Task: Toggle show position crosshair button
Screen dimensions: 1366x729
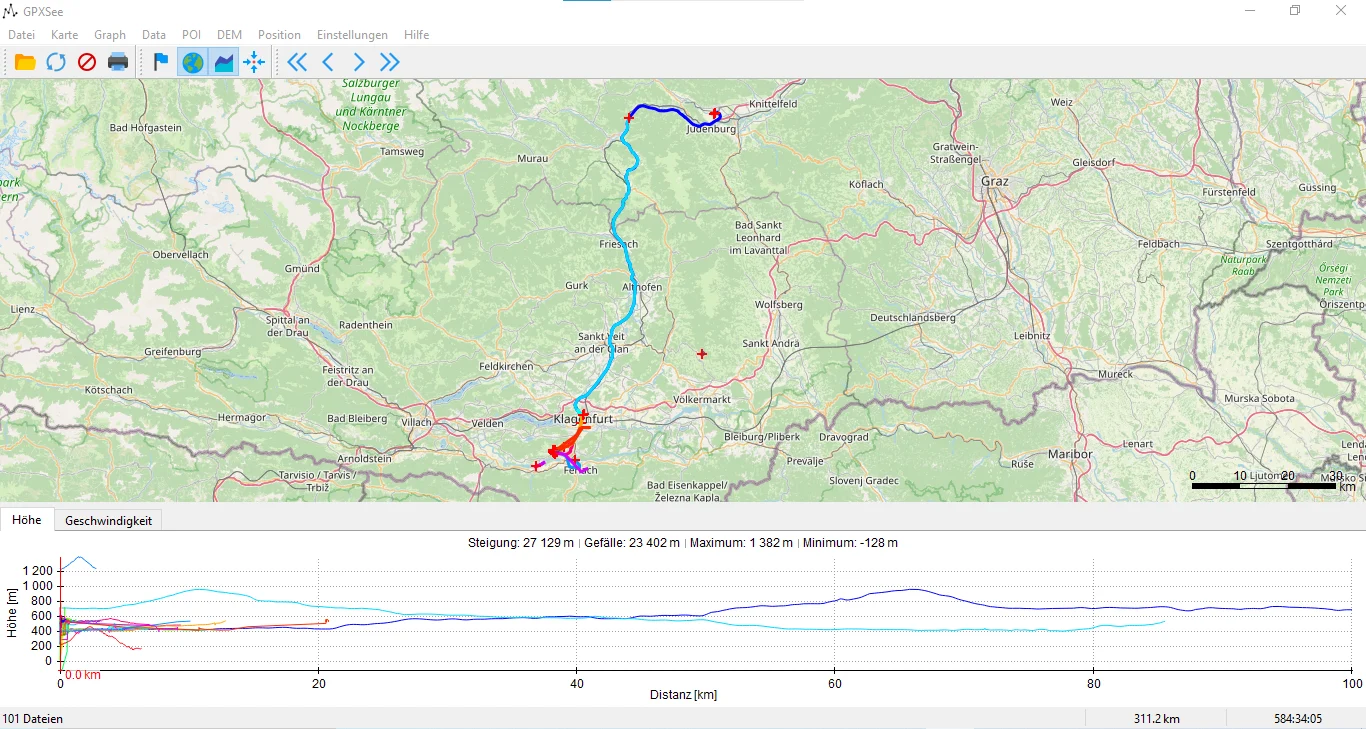Action: tap(254, 62)
